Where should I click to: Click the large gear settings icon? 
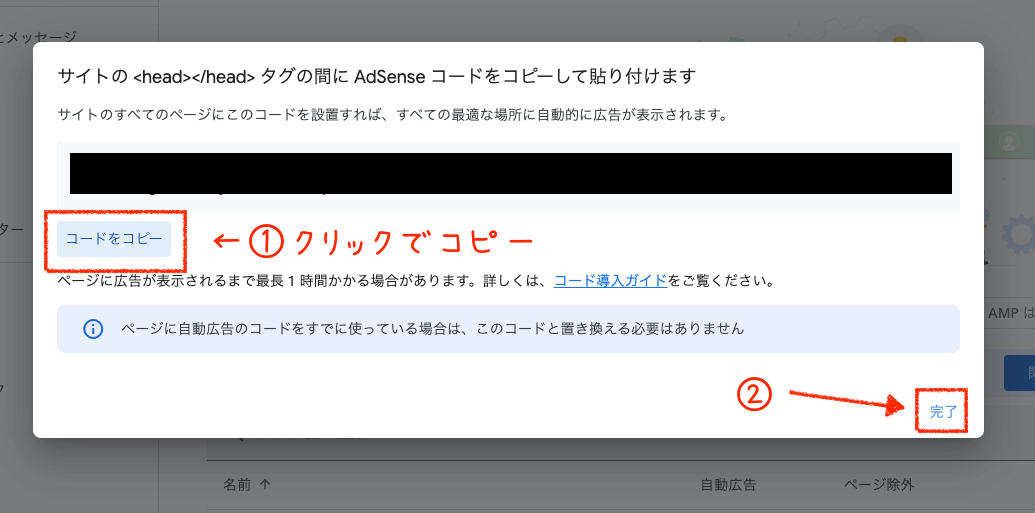coord(1020,234)
